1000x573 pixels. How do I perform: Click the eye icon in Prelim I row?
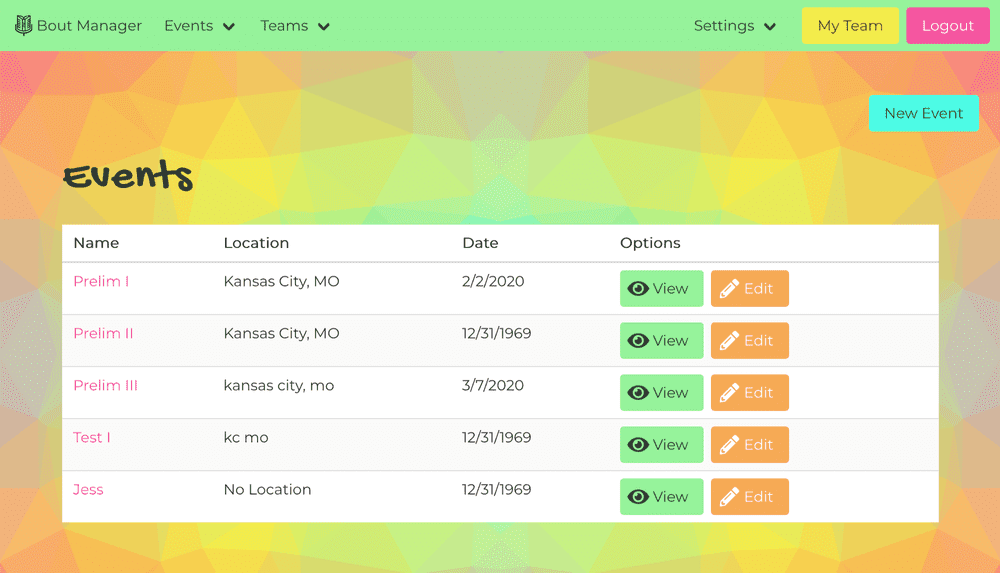(638, 289)
